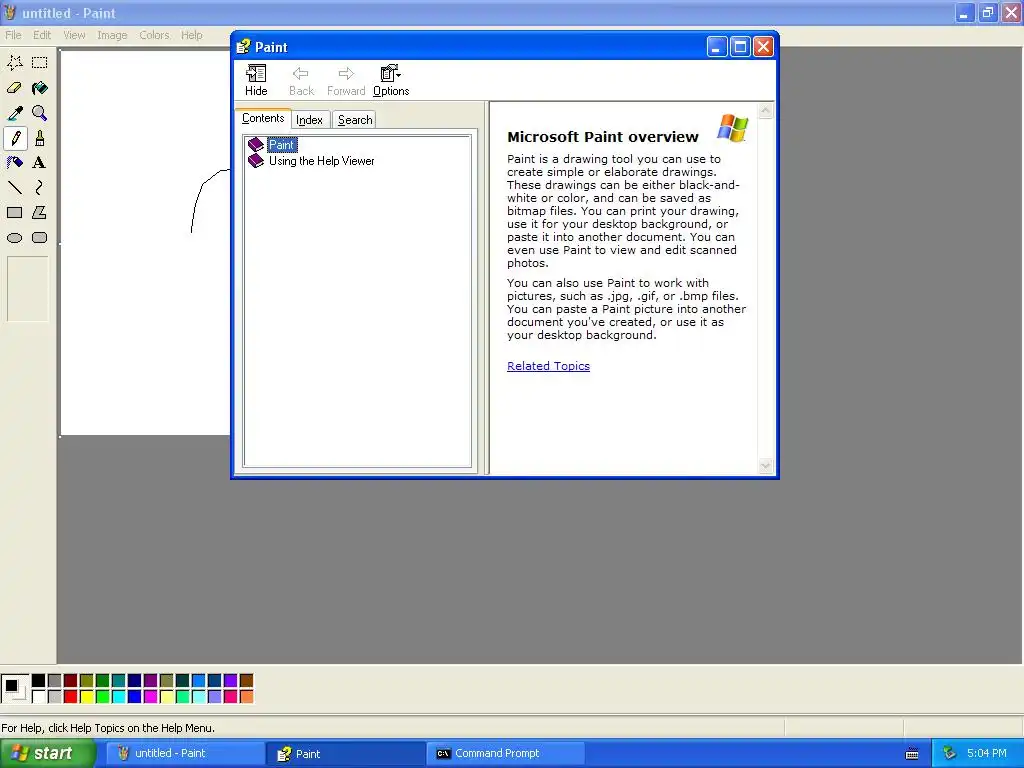Image resolution: width=1024 pixels, height=768 pixels.
Task: Open the Windows Start menu
Action: point(47,753)
